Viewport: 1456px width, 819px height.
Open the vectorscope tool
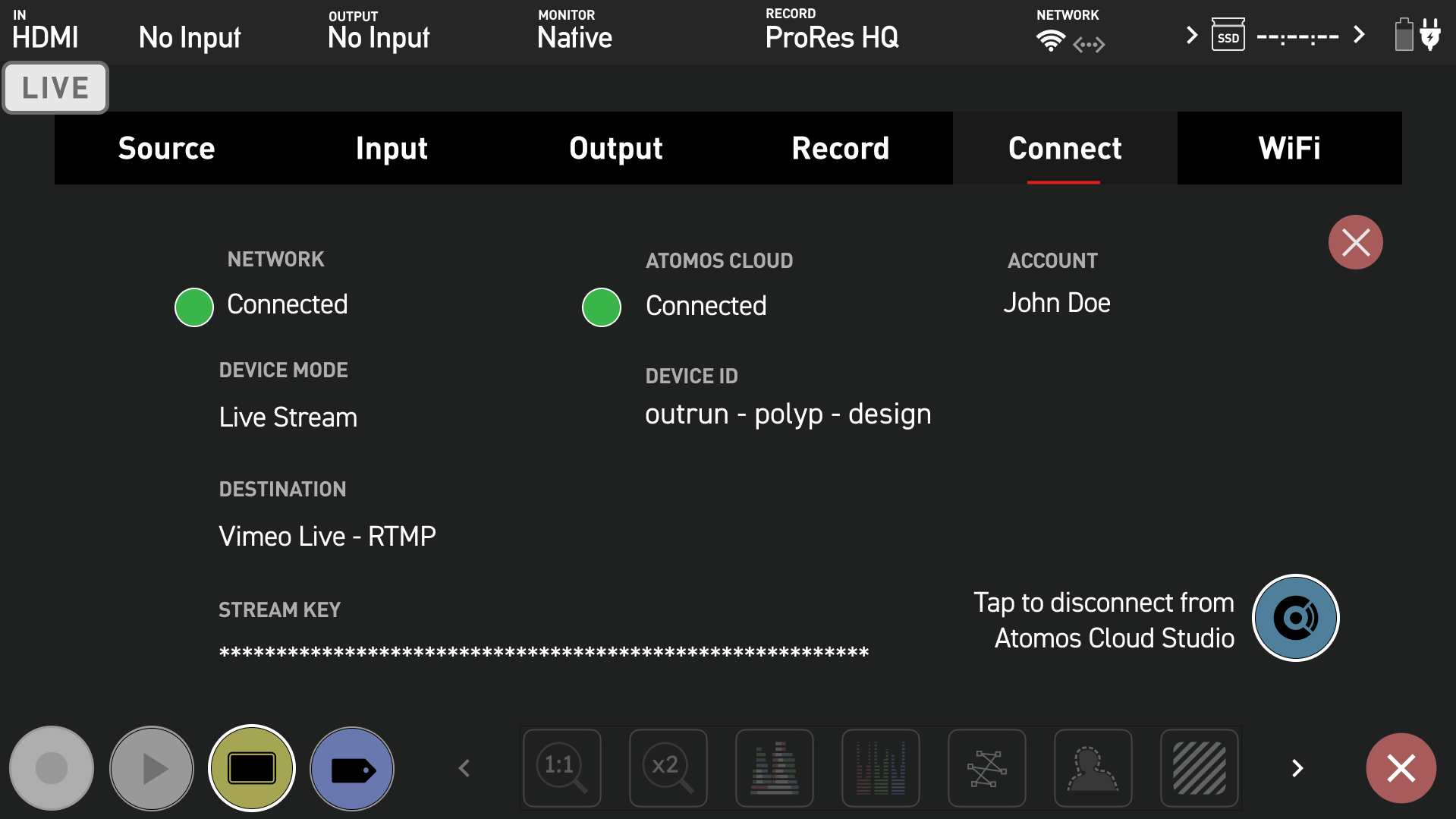tap(986, 768)
